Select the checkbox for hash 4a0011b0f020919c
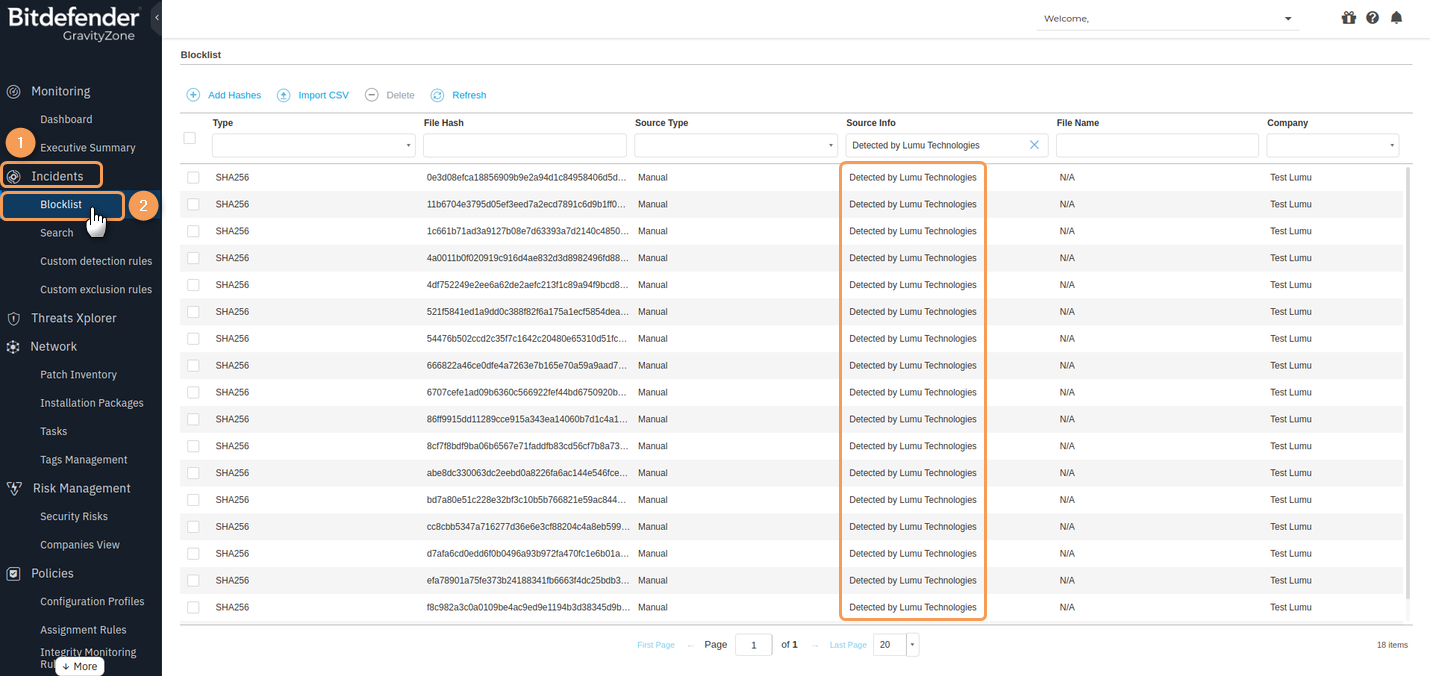This screenshot has height=676, width=1430. click(x=193, y=258)
